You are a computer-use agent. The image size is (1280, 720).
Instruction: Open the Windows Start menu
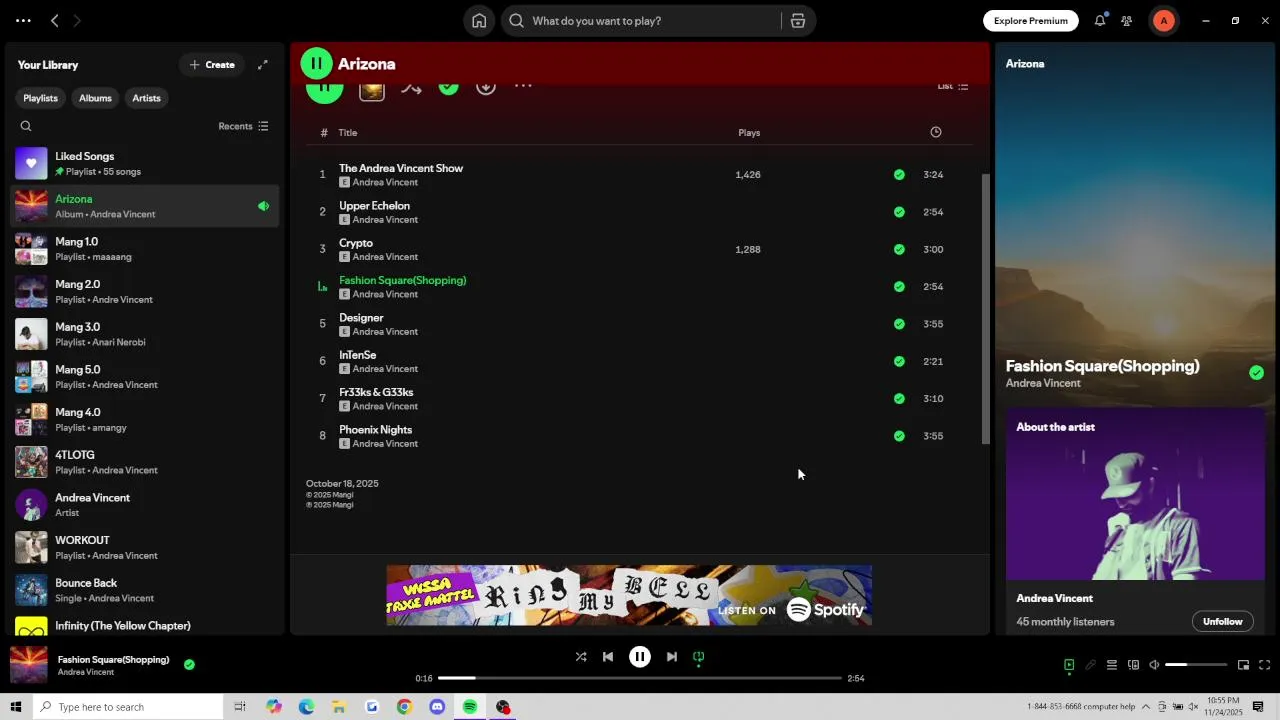16,707
